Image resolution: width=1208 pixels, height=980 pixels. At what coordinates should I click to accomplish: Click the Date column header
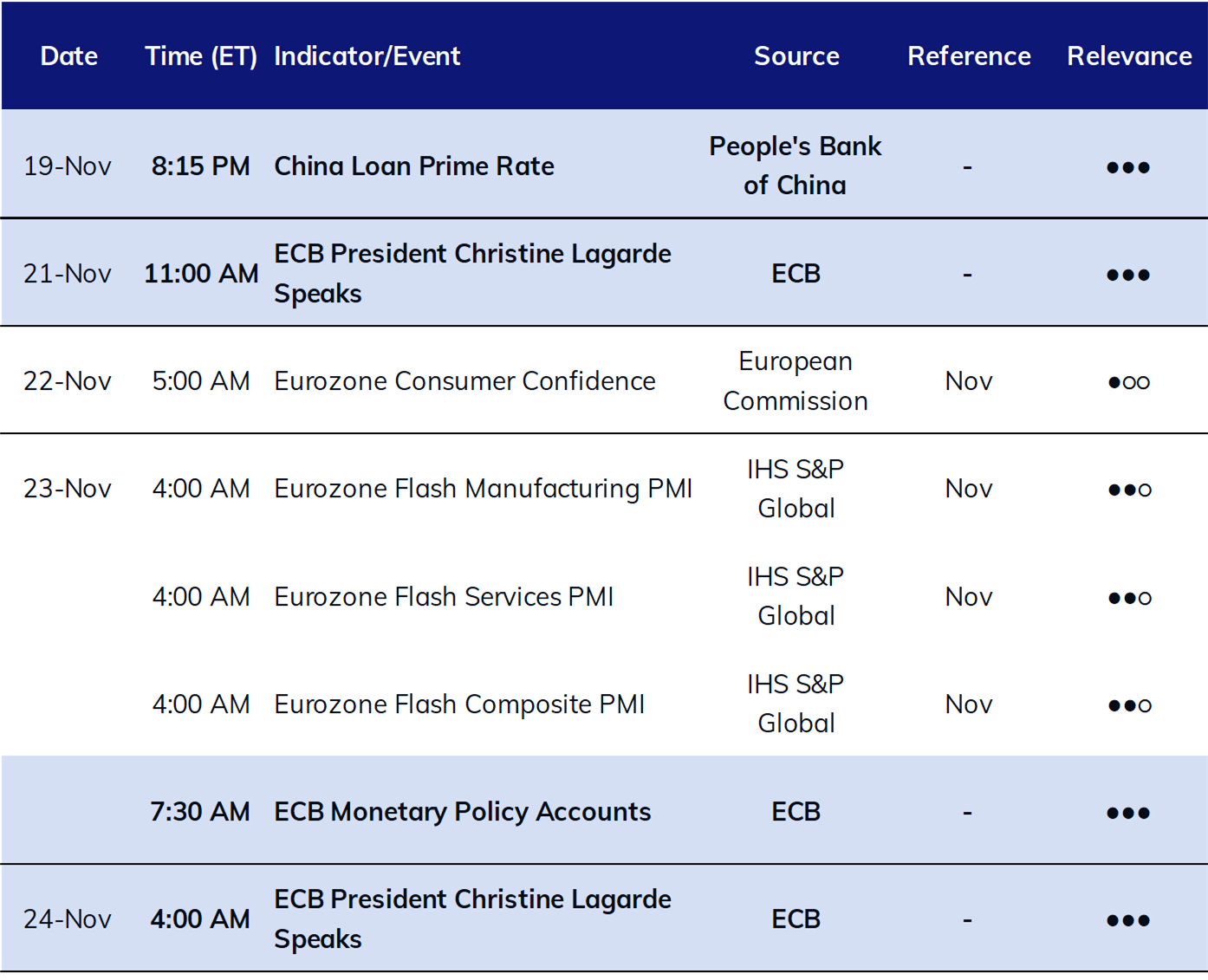[x=68, y=56]
